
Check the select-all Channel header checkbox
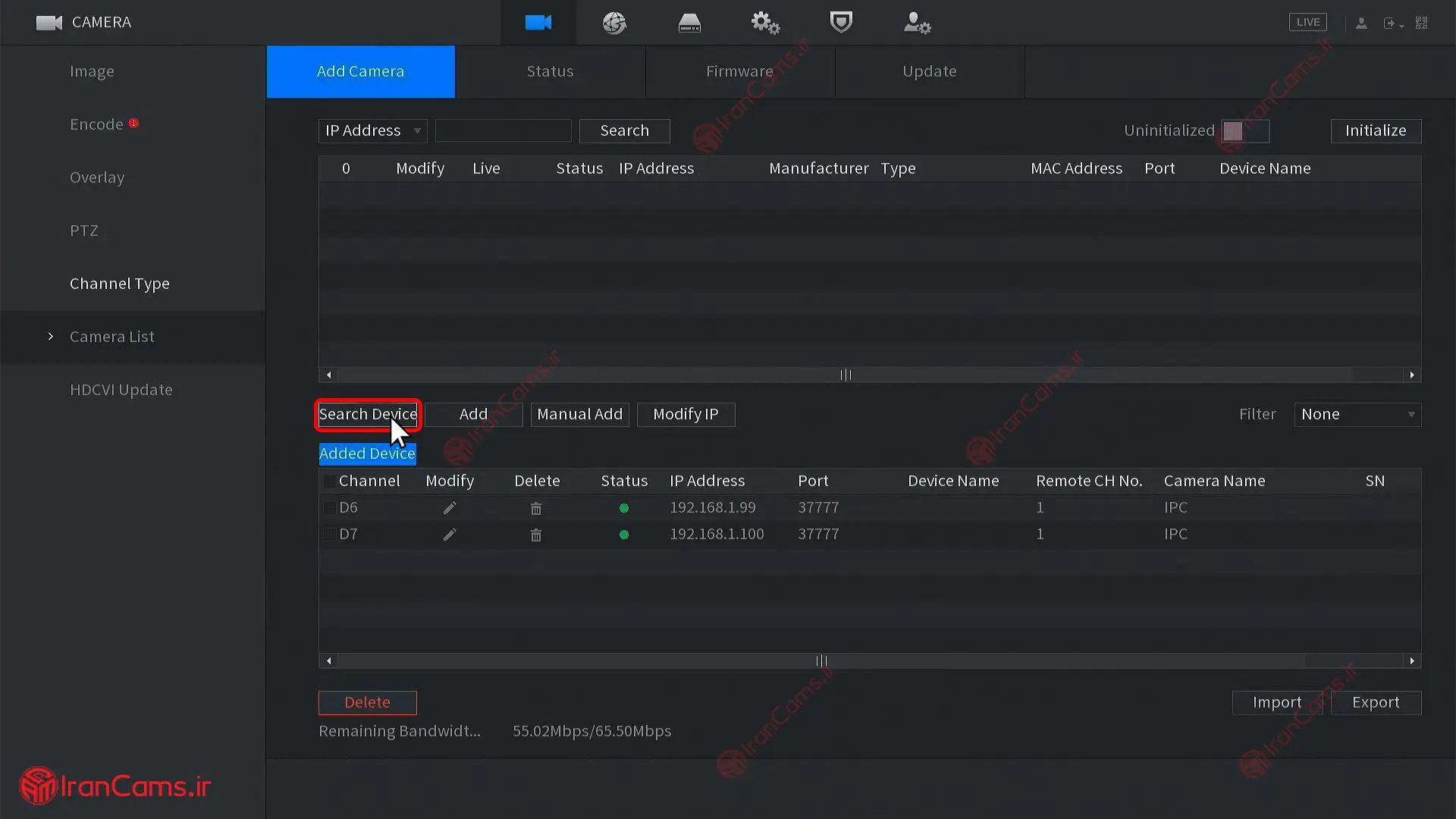329,481
